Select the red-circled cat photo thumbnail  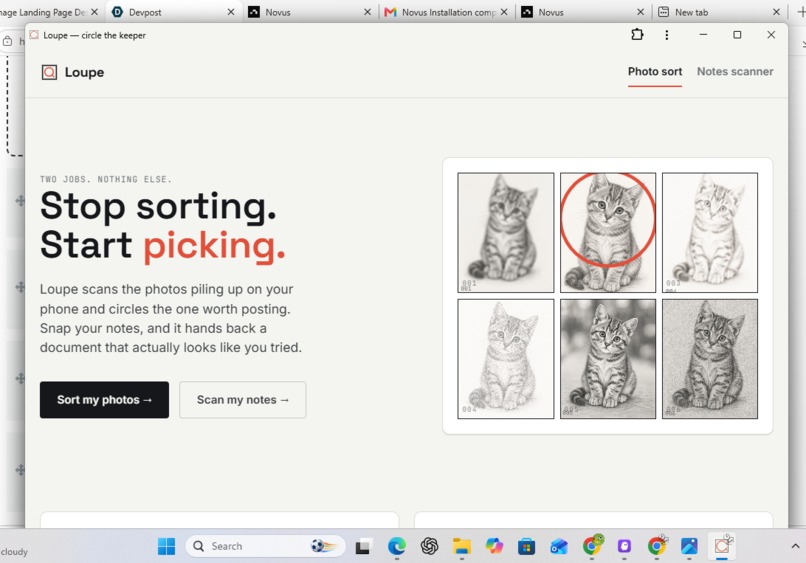(x=608, y=232)
